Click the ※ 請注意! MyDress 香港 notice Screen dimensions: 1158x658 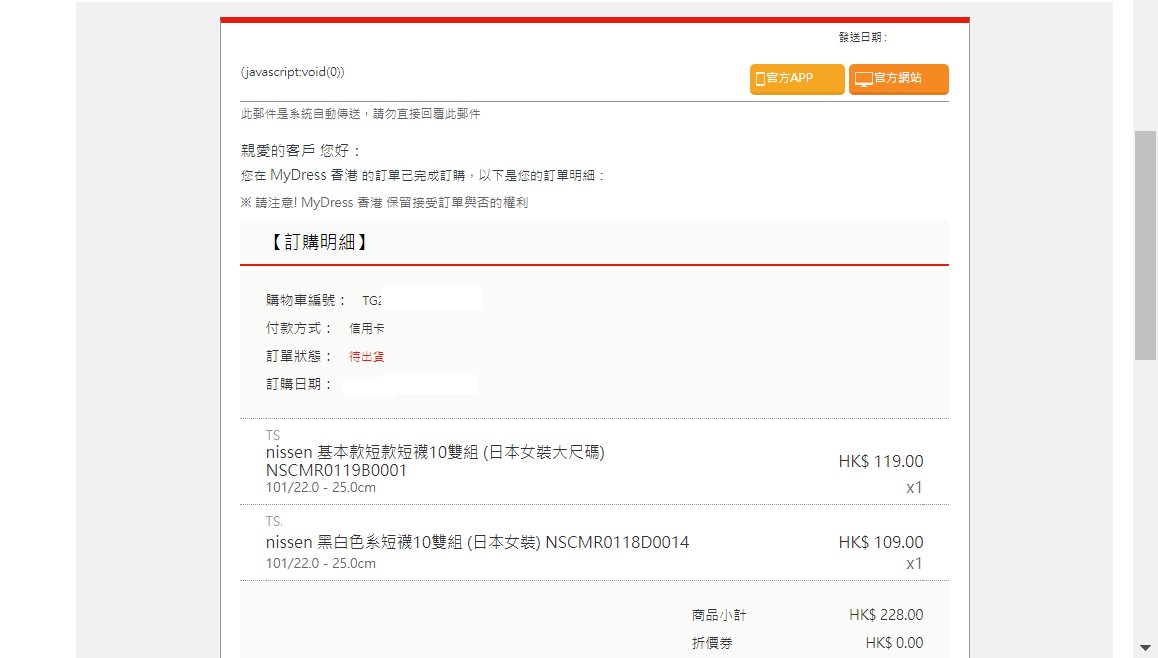coord(384,202)
